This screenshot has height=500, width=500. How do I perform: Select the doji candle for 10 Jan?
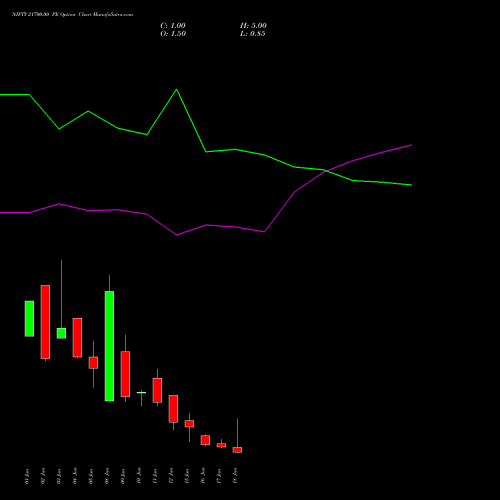click(x=141, y=393)
